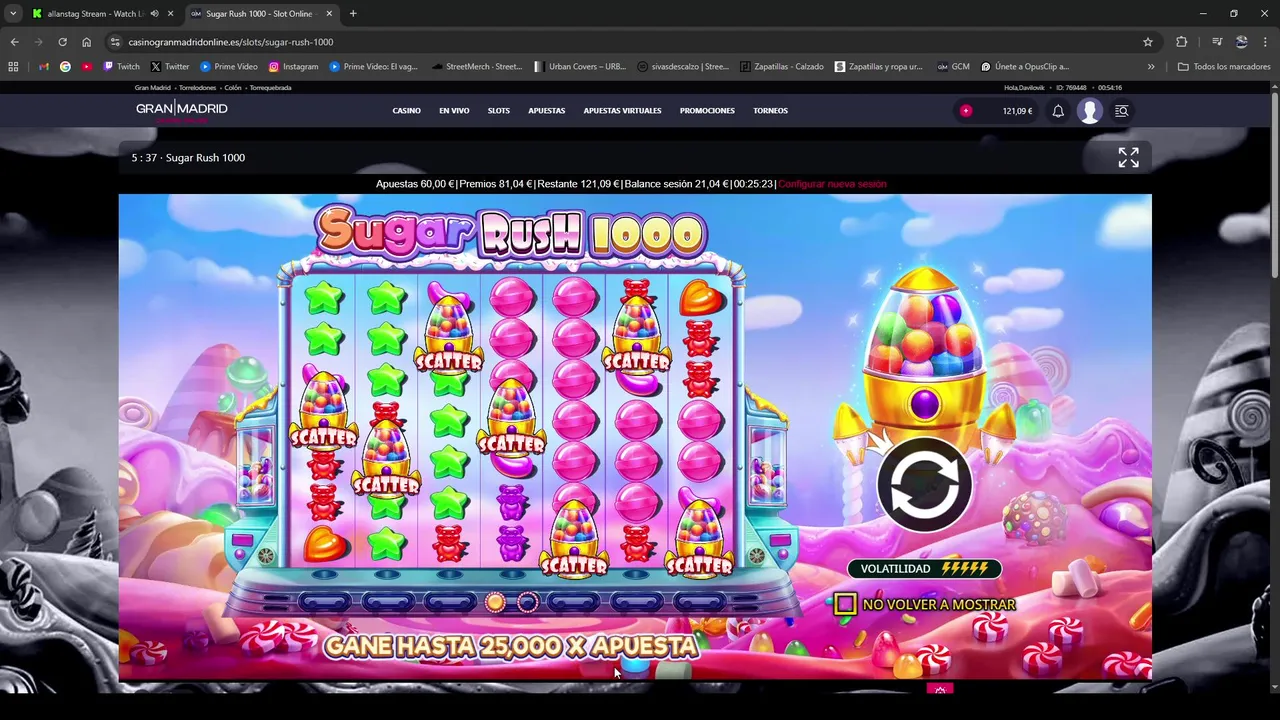
Task: Open the StreetMerch bookmark
Action: 477,67
